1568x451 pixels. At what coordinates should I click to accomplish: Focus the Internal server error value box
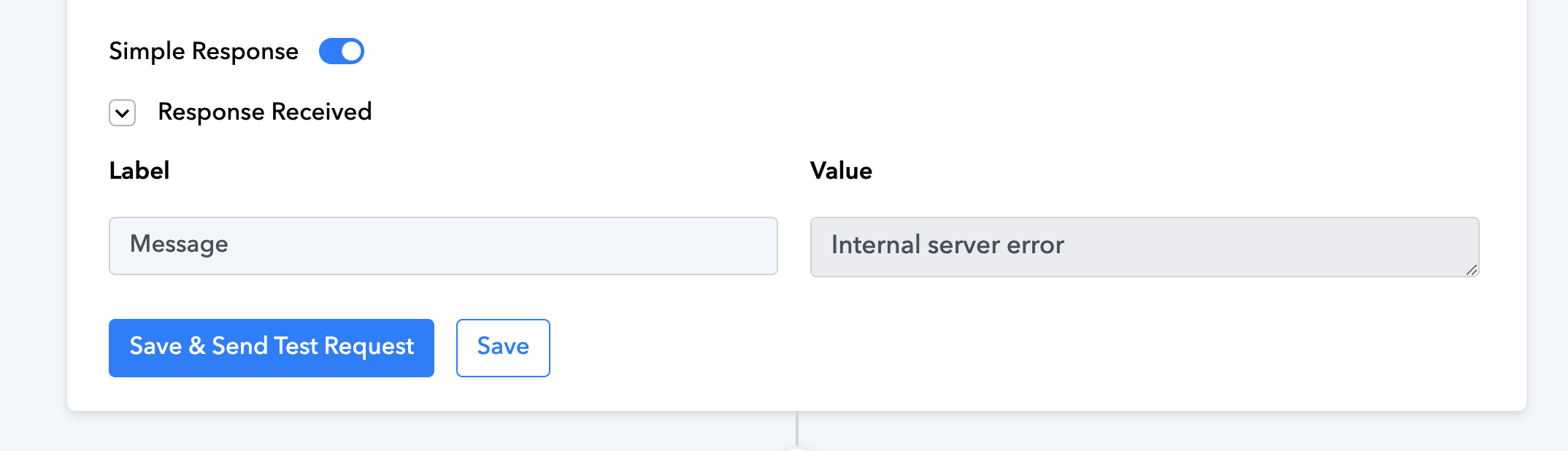click(x=1145, y=247)
